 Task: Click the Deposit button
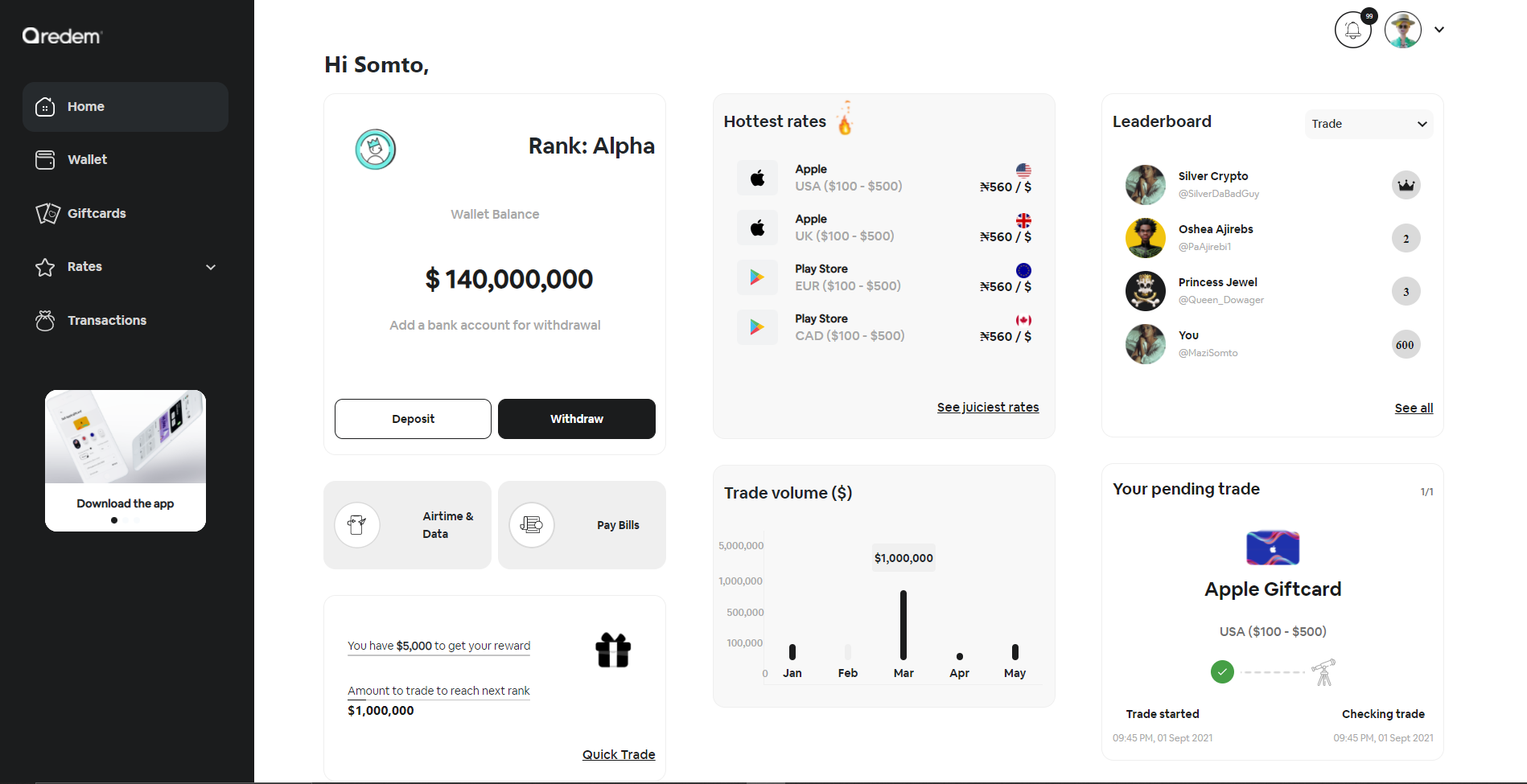tap(413, 419)
